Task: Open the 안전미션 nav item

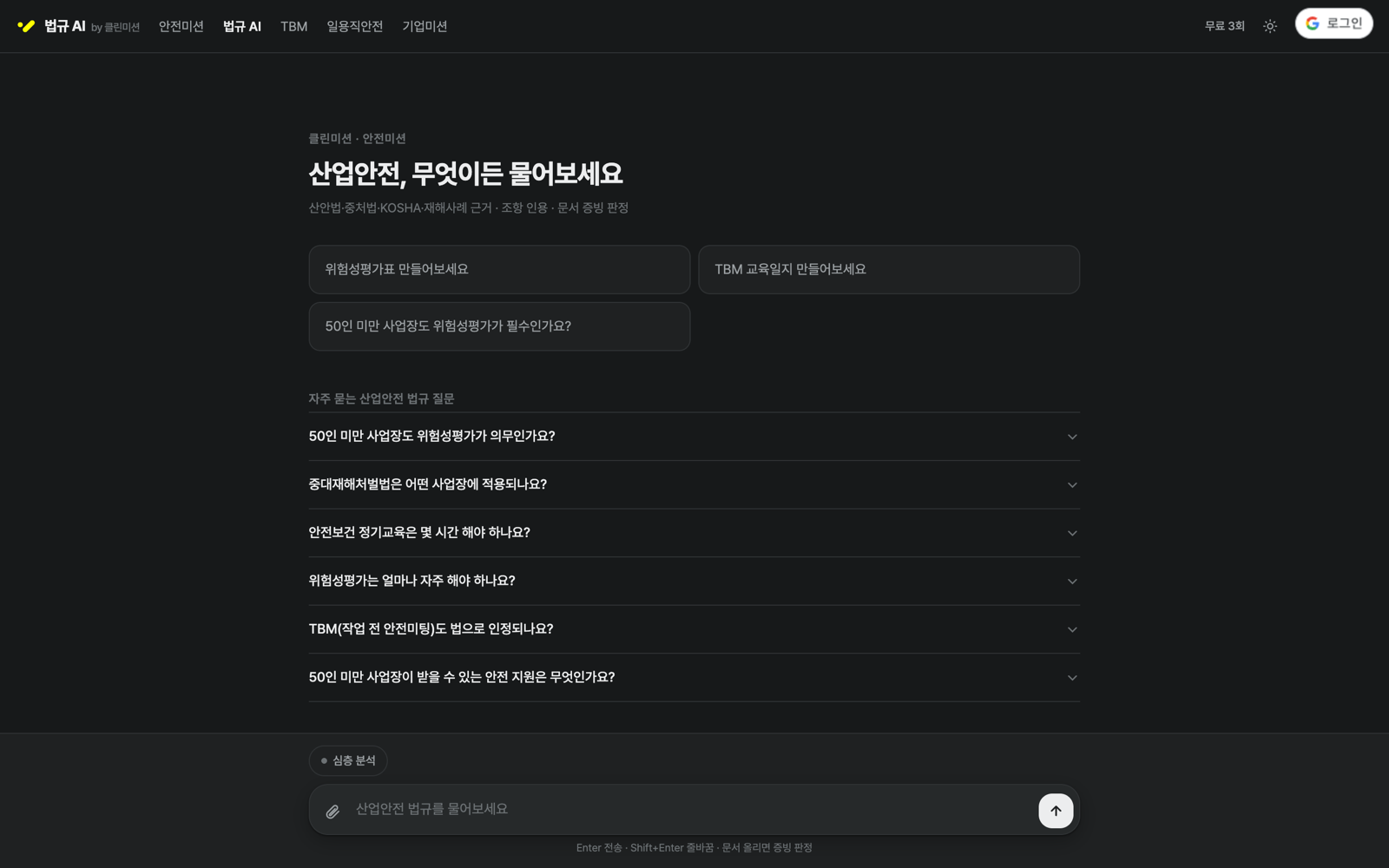Action: click(181, 26)
